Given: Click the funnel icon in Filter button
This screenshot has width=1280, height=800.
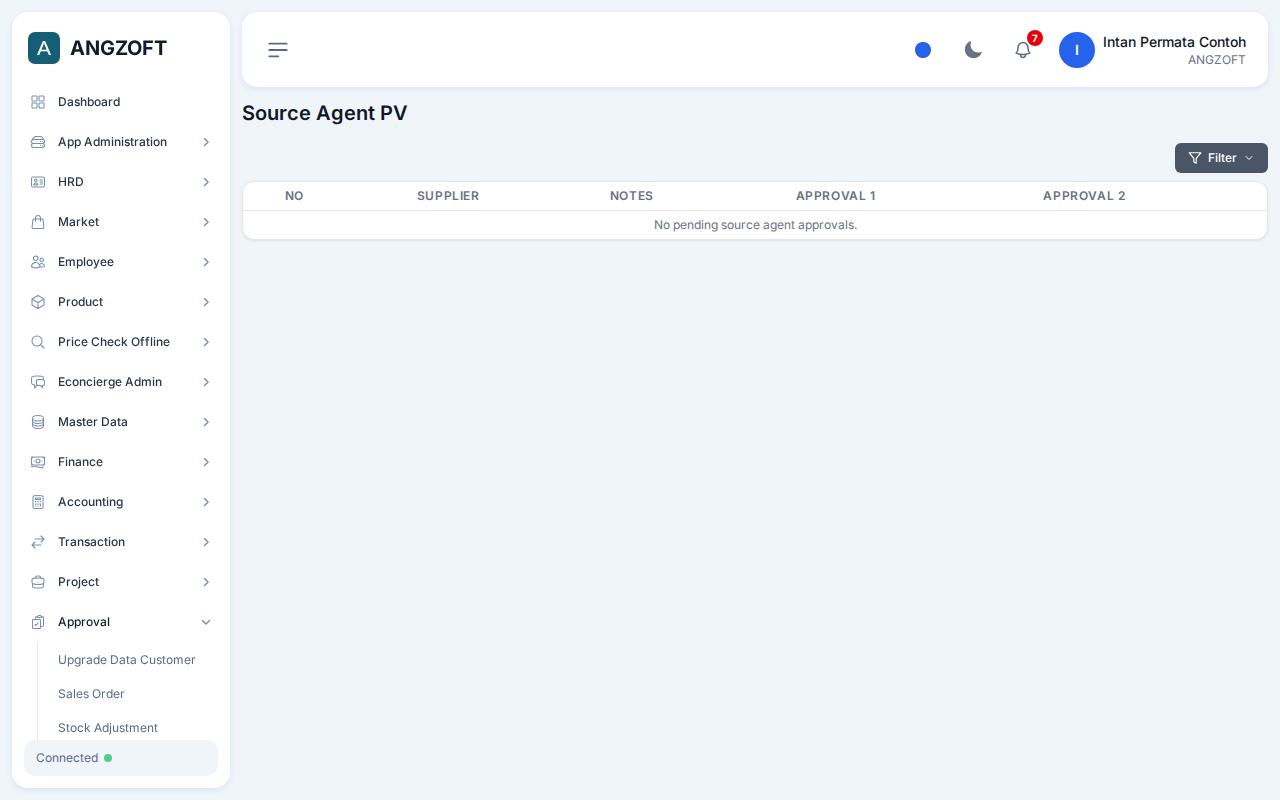Looking at the screenshot, I should pyautogui.click(x=1195, y=158).
